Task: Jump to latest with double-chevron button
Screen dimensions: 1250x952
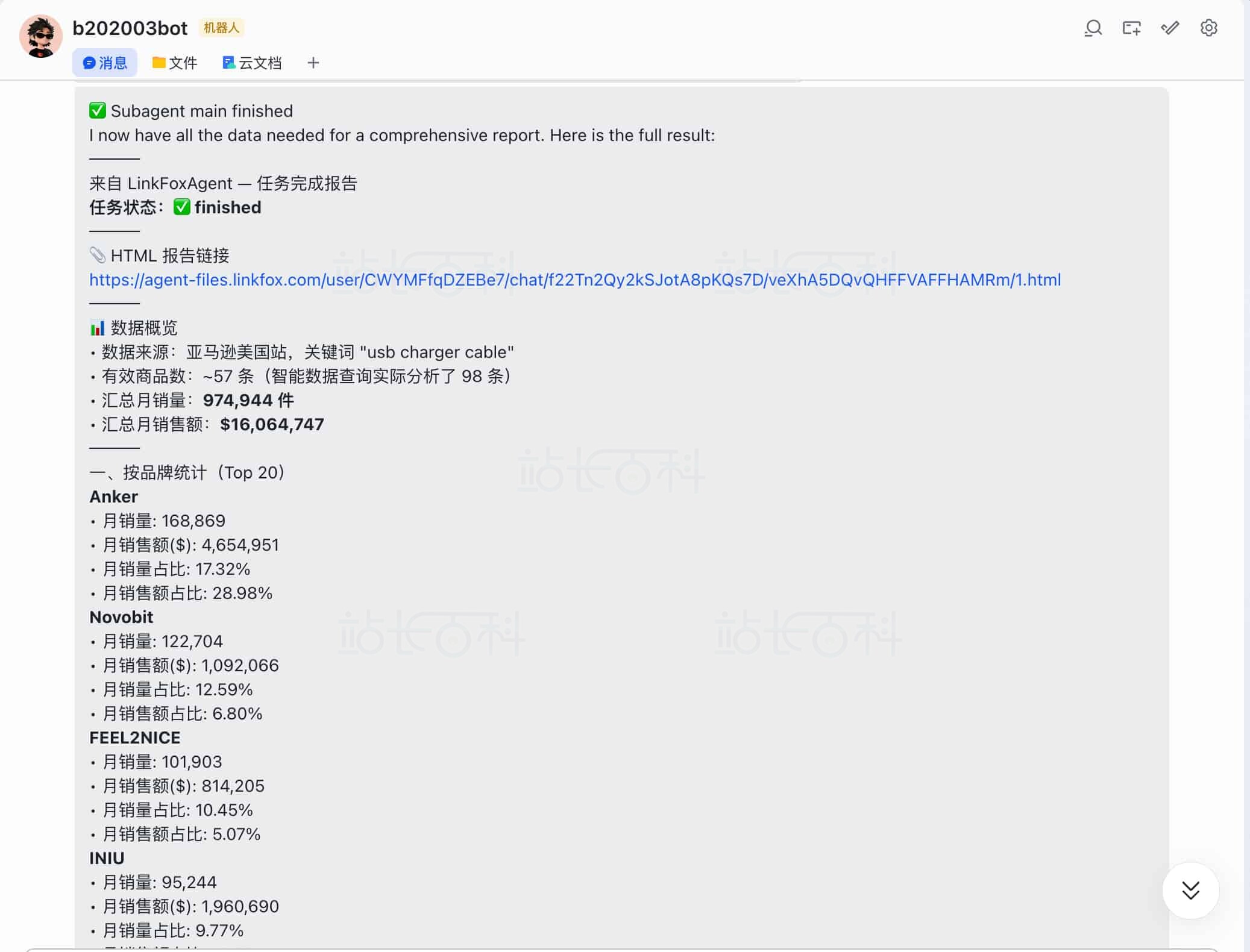Action: (x=1190, y=890)
